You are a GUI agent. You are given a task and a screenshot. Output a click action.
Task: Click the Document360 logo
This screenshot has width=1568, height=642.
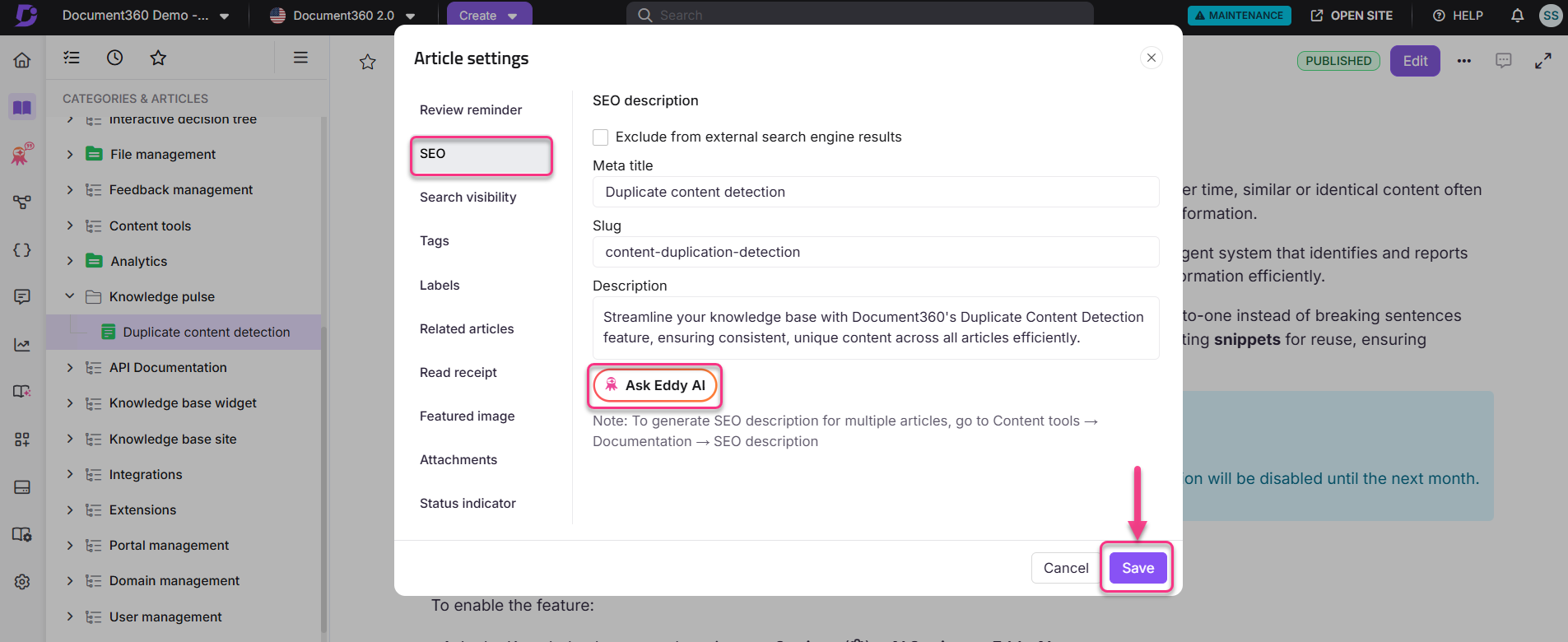pos(26,16)
